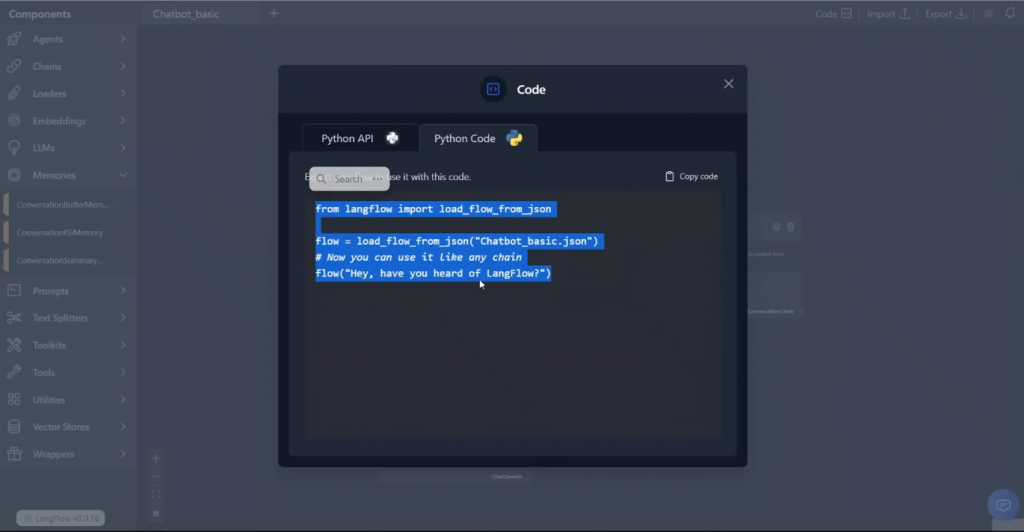Screen dimensions: 1024x532
Task: Click the Prompts terminal icon
Action: [14, 290]
